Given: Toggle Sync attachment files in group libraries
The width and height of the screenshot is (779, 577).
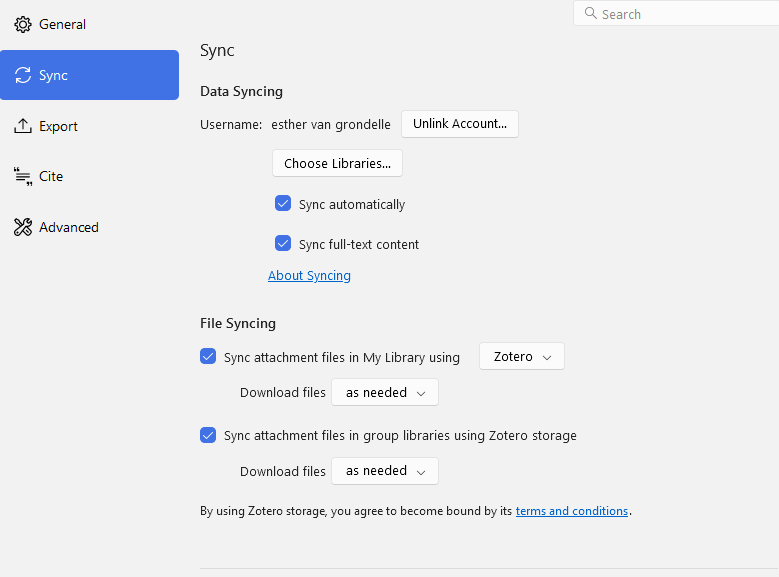Looking at the screenshot, I should click(x=208, y=435).
